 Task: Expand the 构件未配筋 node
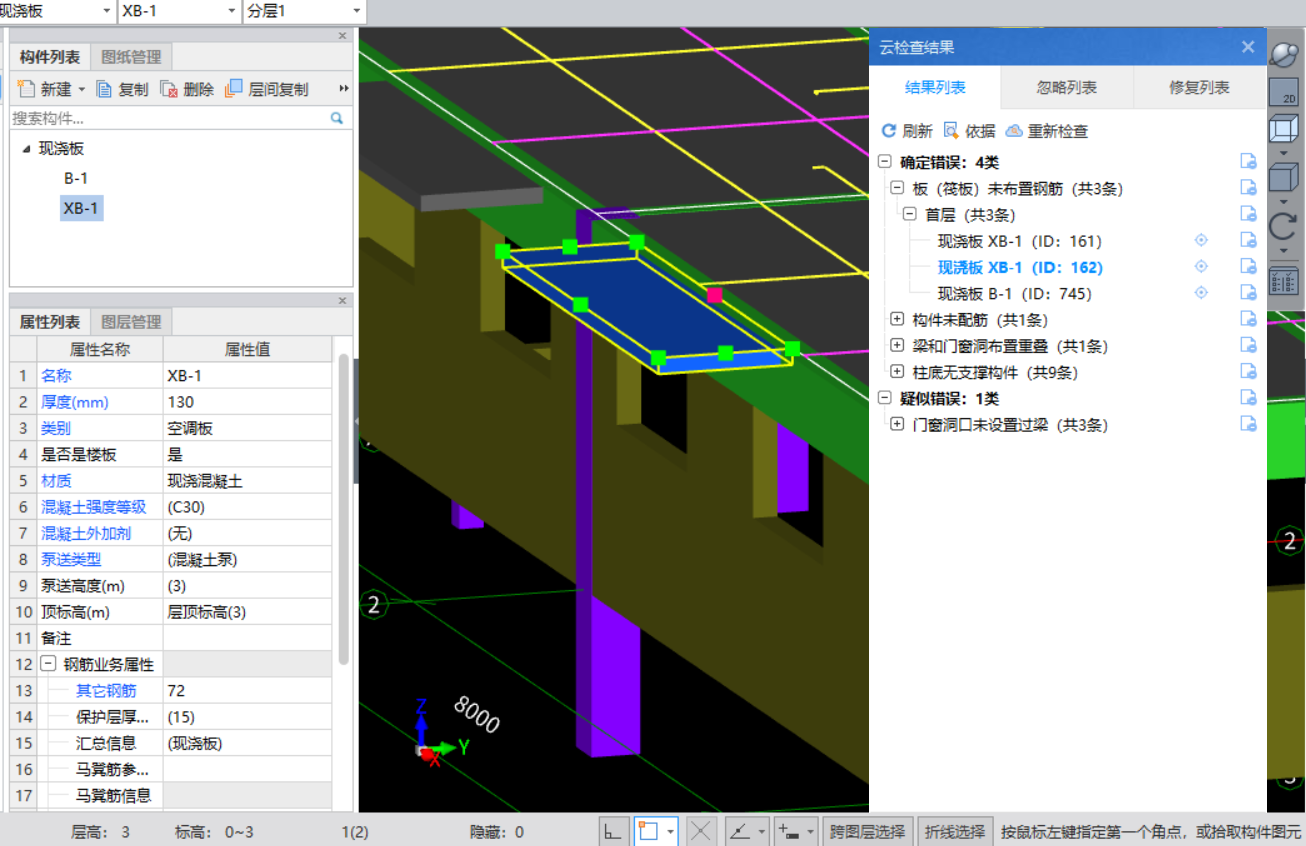pyautogui.click(x=897, y=319)
